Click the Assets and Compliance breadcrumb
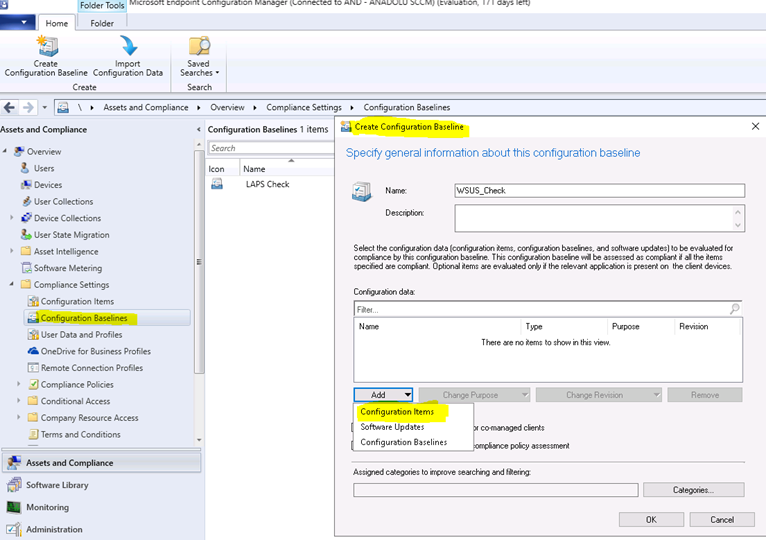 146,107
